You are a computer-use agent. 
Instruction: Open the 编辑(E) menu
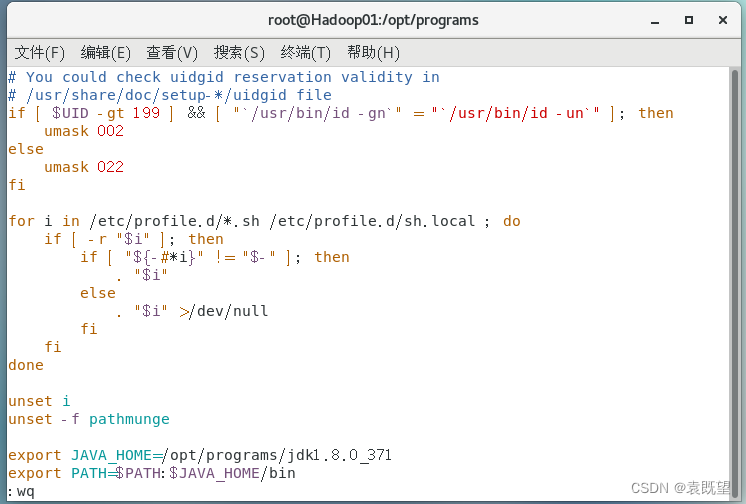(106, 52)
